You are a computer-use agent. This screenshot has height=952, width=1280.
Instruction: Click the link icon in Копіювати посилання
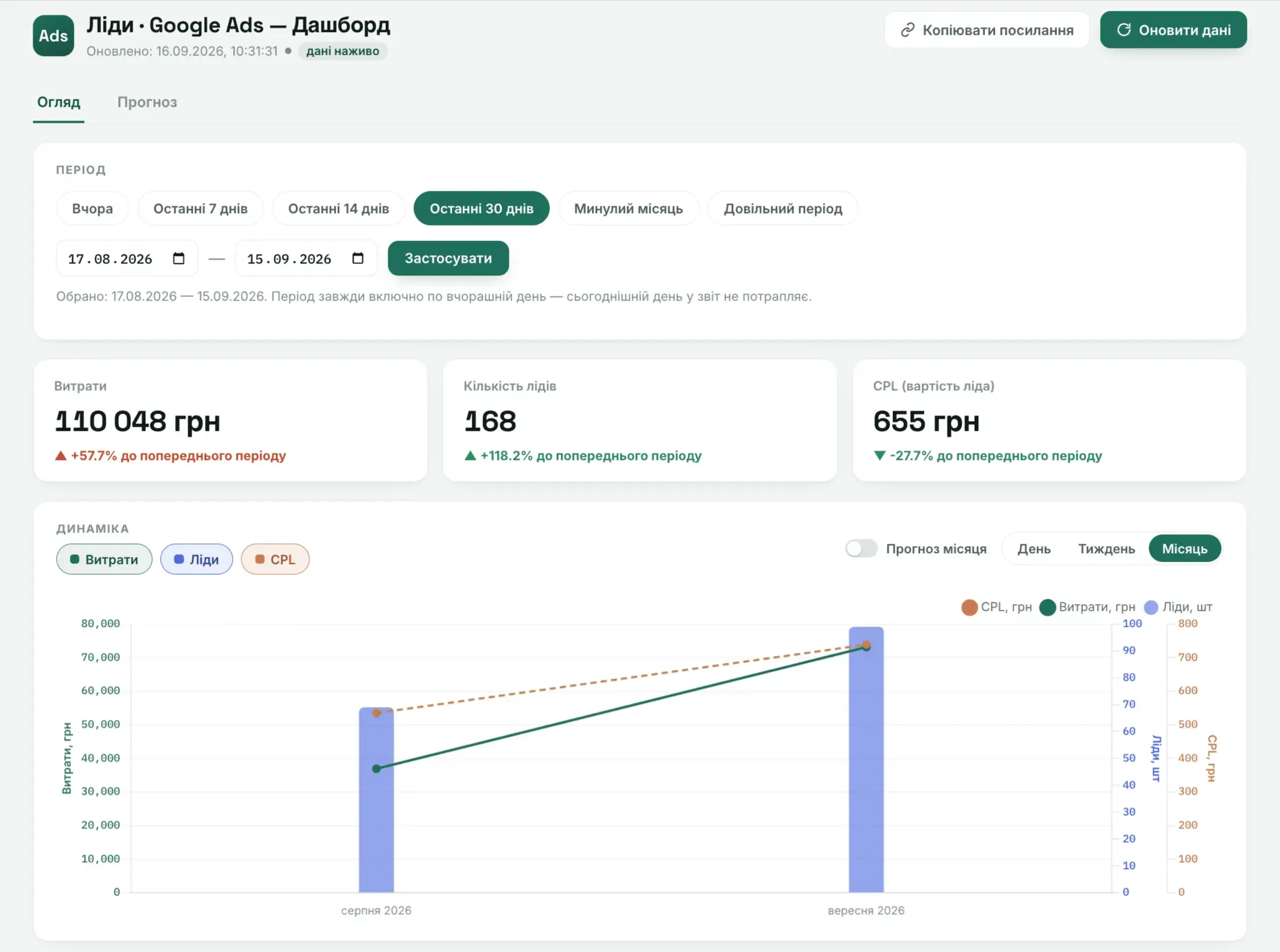click(x=907, y=29)
